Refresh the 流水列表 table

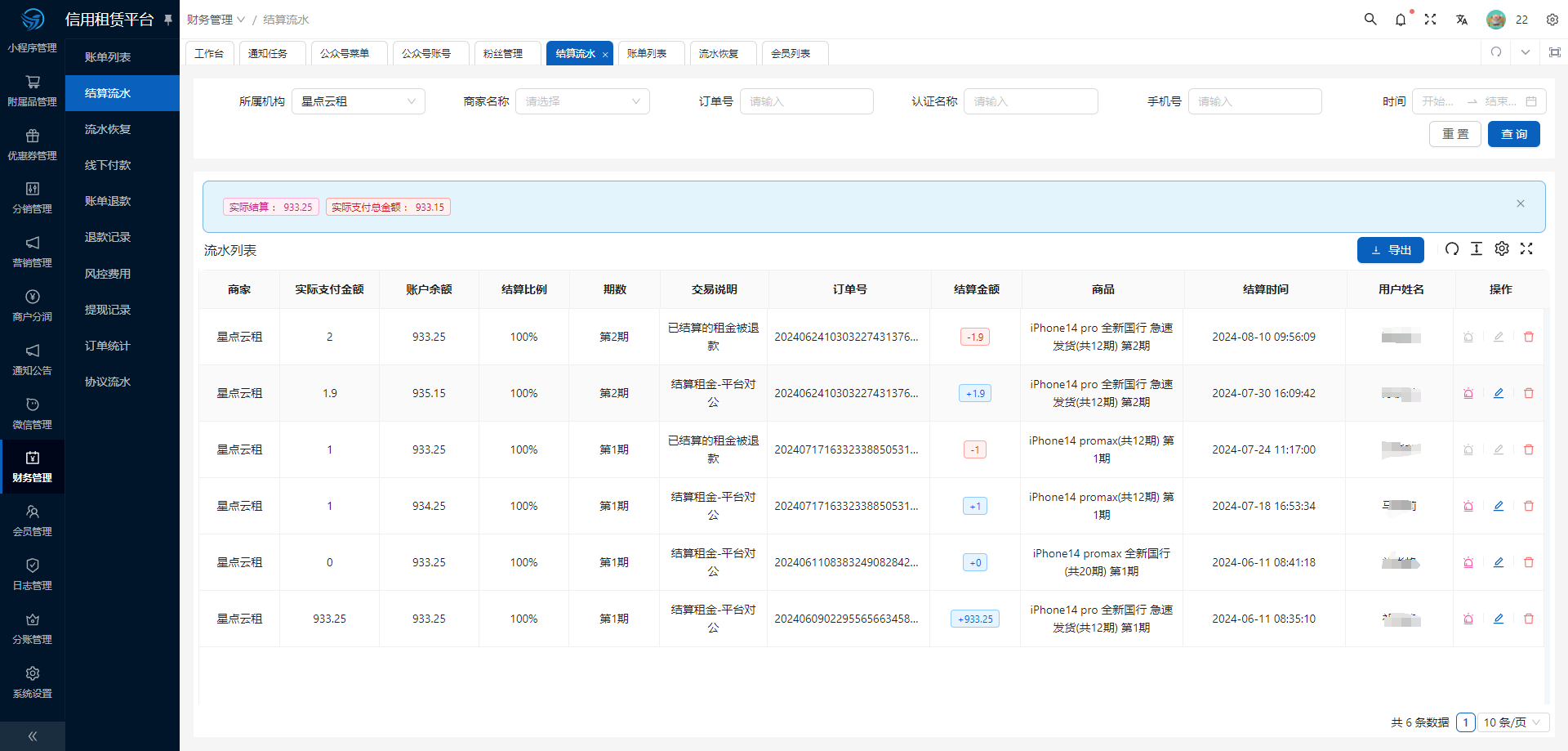[x=1452, y=249]
